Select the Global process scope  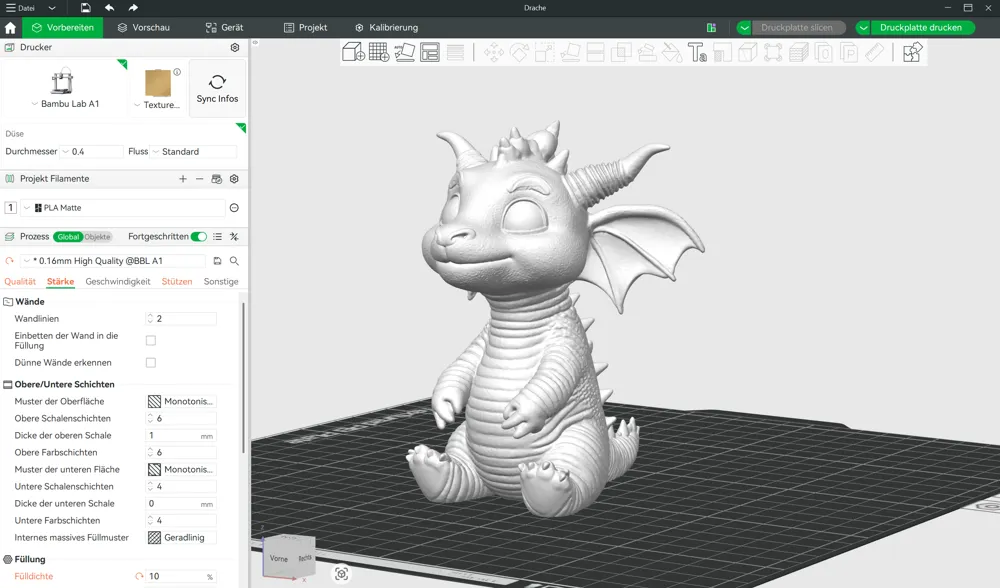coord(68,237)
